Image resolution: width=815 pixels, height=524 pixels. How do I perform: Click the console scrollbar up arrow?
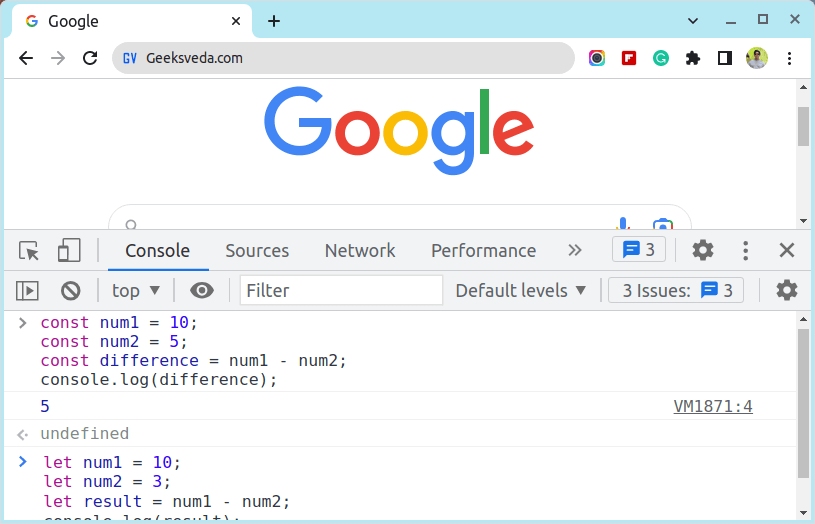point(804,319)
